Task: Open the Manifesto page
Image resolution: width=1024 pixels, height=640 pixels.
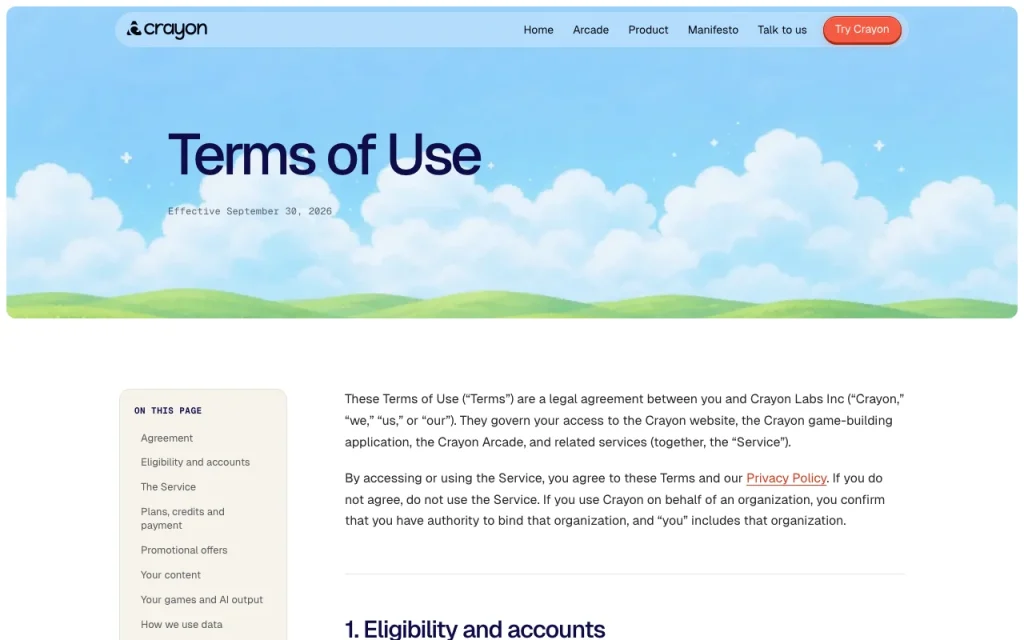Action: (x=712, y=30)
